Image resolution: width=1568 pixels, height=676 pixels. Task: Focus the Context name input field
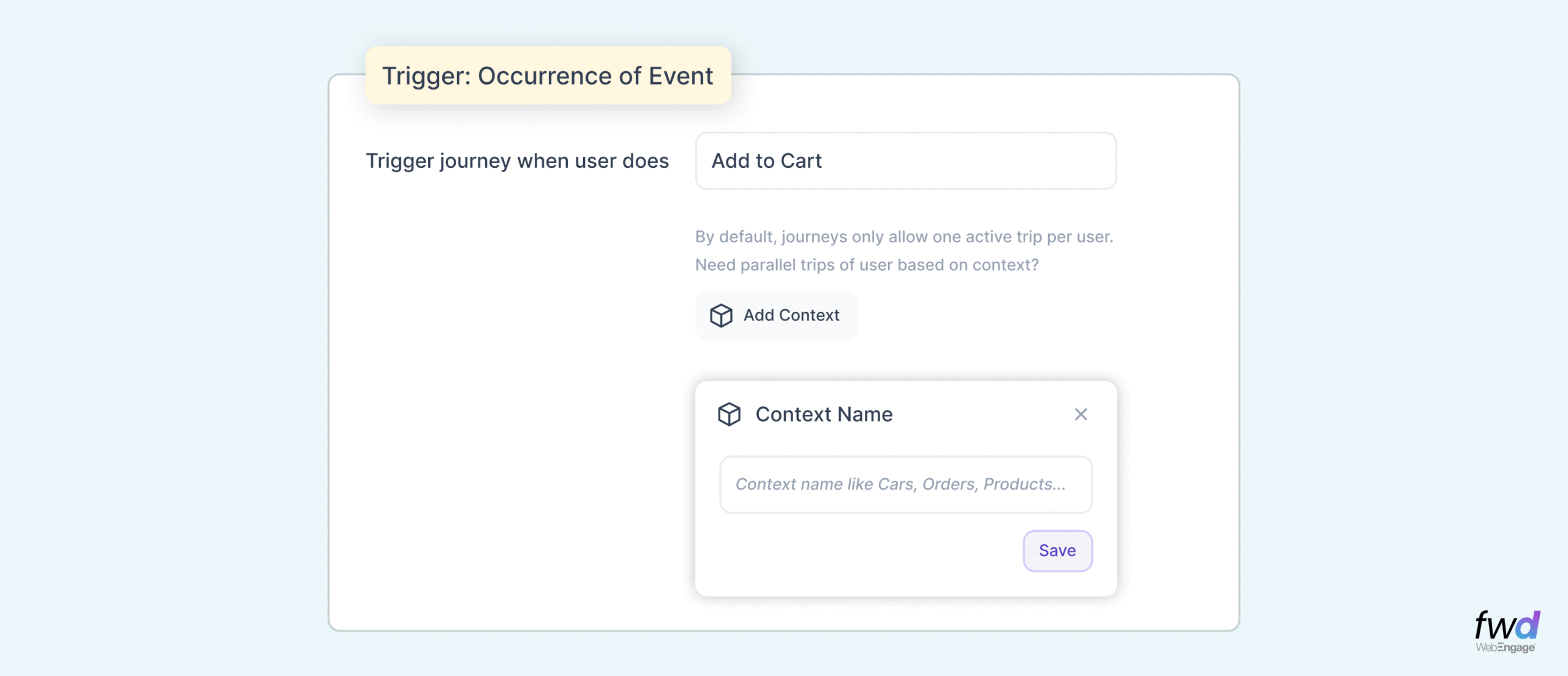[x=905, y=484]
